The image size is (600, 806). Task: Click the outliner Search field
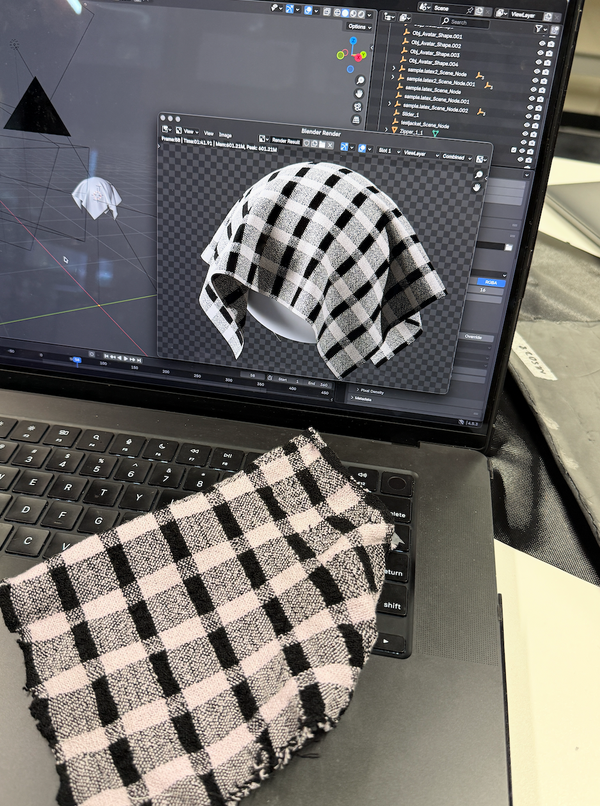tap(466, 22)
